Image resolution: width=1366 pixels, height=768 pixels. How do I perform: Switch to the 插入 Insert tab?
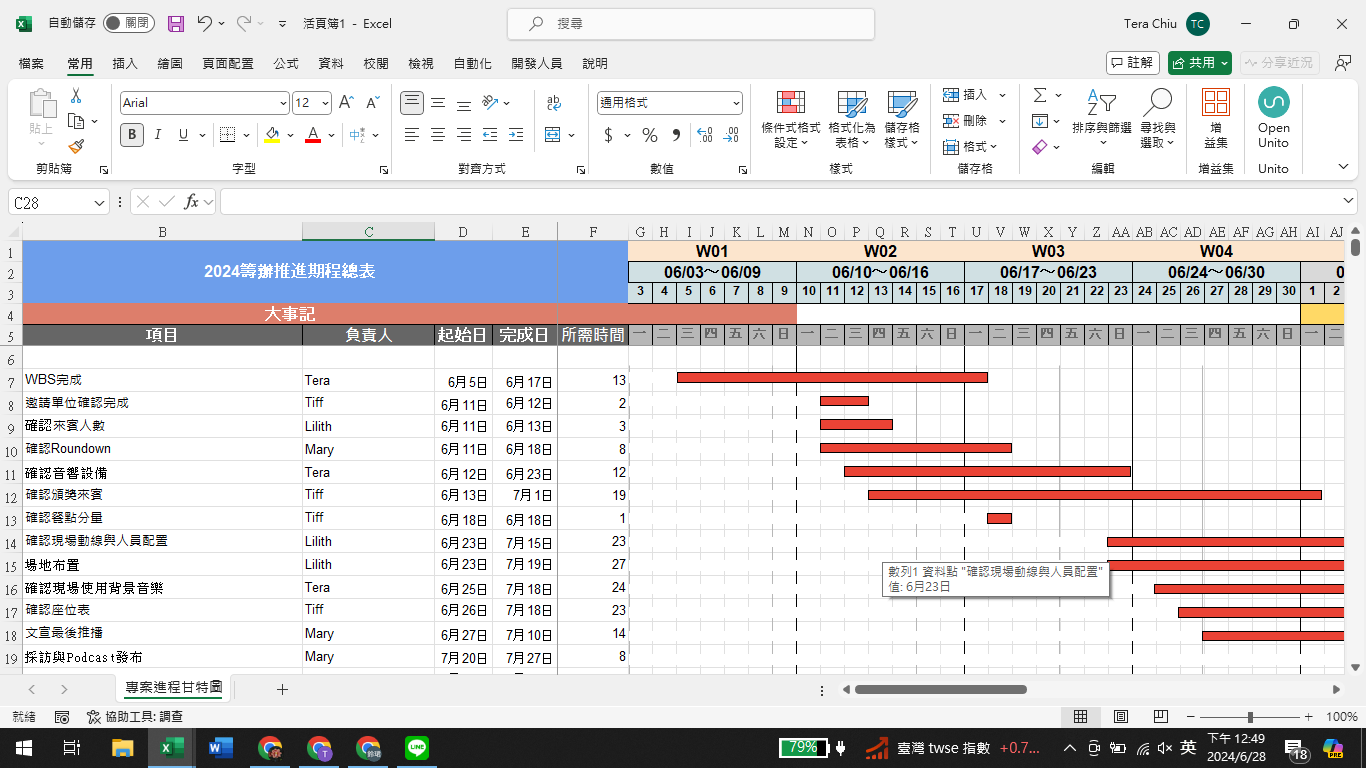point(125,63)
